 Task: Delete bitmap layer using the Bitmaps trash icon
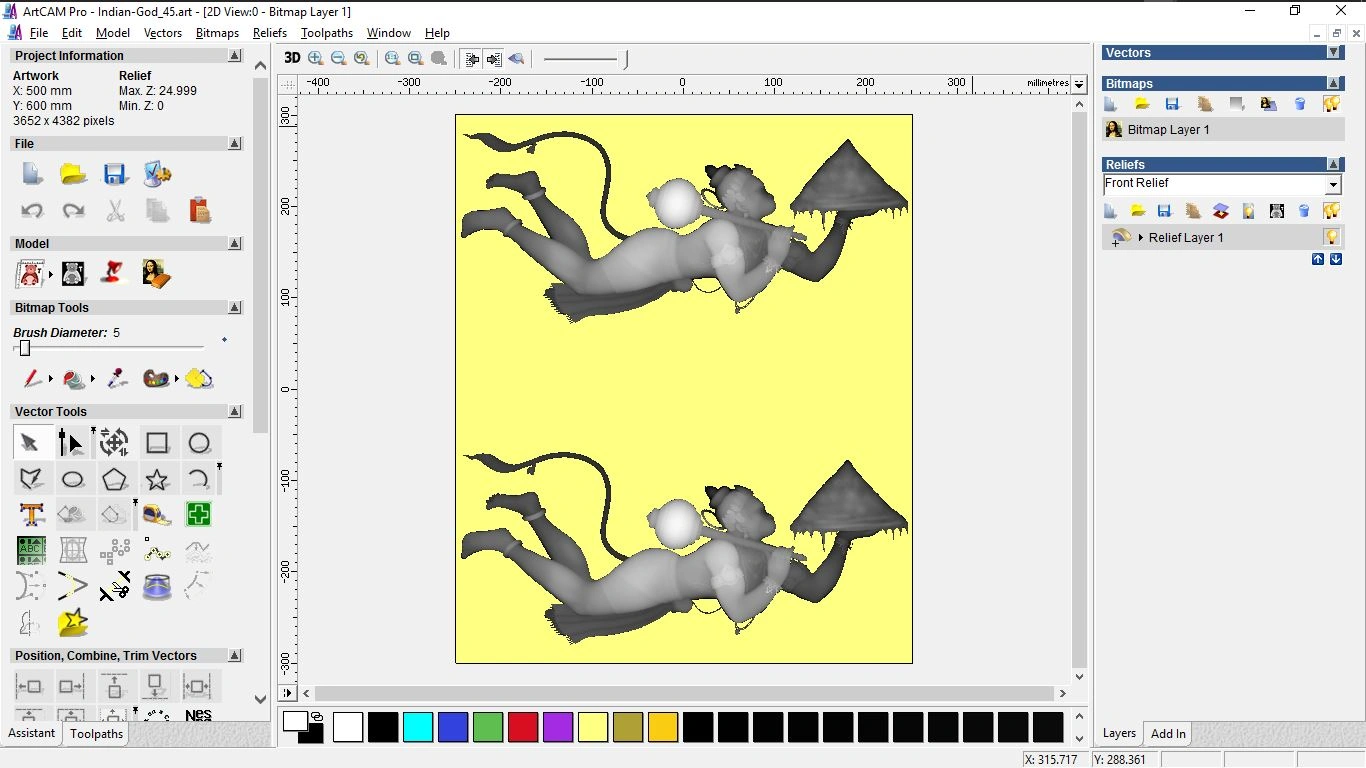[x=1300, y=104]
